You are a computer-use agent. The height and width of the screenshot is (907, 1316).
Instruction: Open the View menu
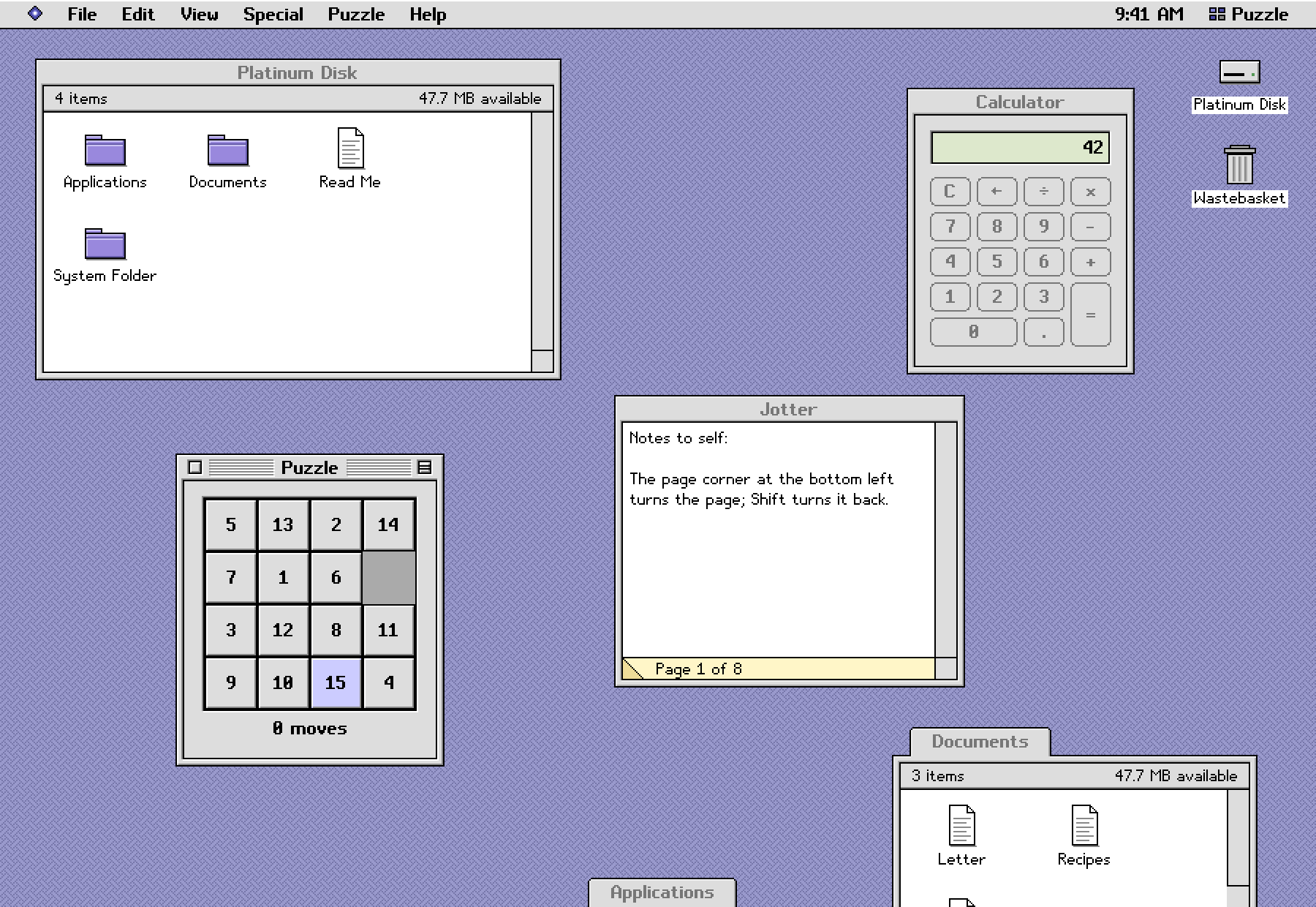(x=199, y=14)
